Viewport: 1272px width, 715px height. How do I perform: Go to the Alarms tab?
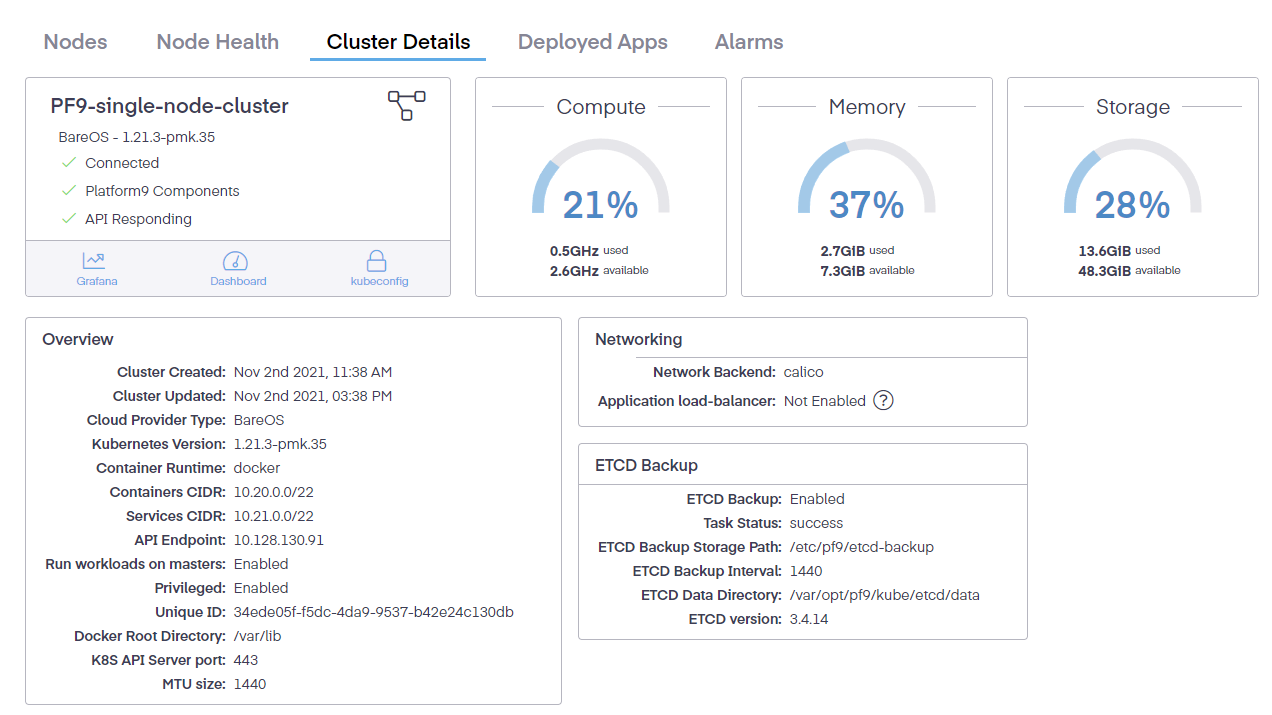[748, 42]
